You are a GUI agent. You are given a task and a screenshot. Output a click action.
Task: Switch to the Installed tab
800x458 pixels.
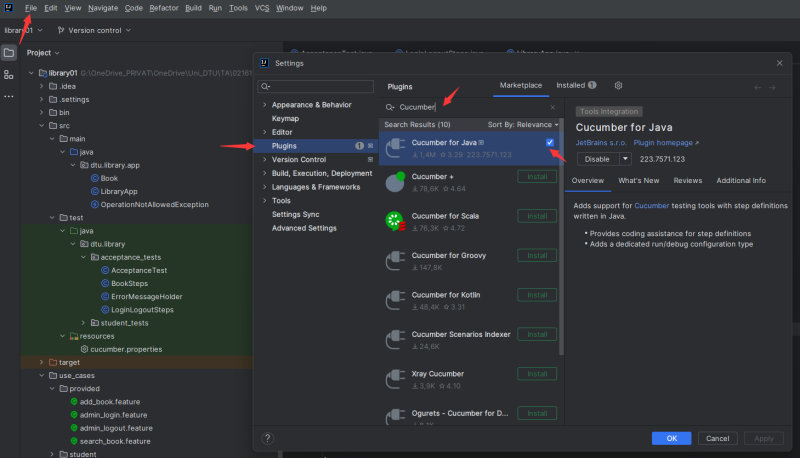click(x=576, y=85)
